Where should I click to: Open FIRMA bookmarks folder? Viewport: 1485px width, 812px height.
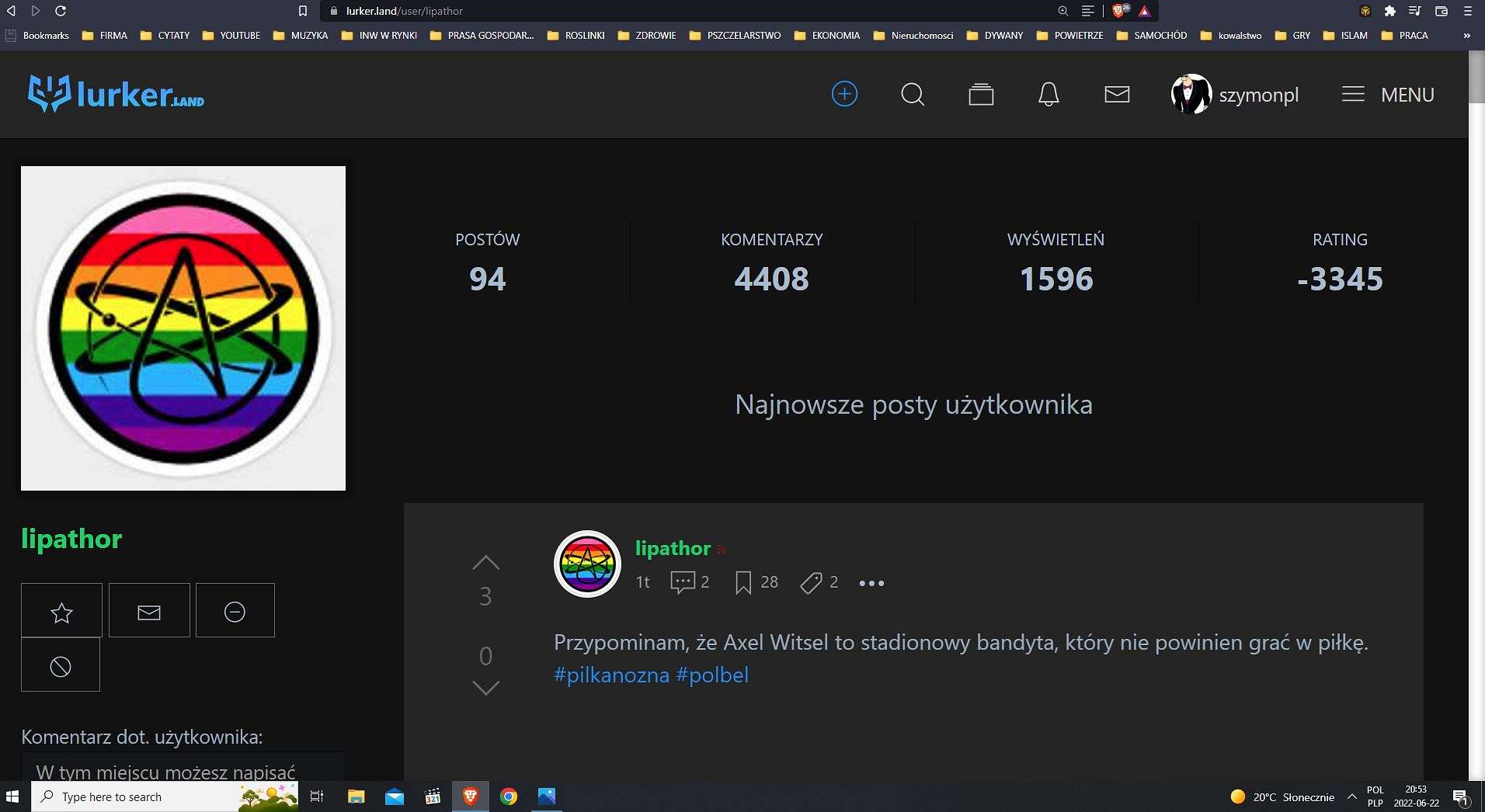coord(105,35)
